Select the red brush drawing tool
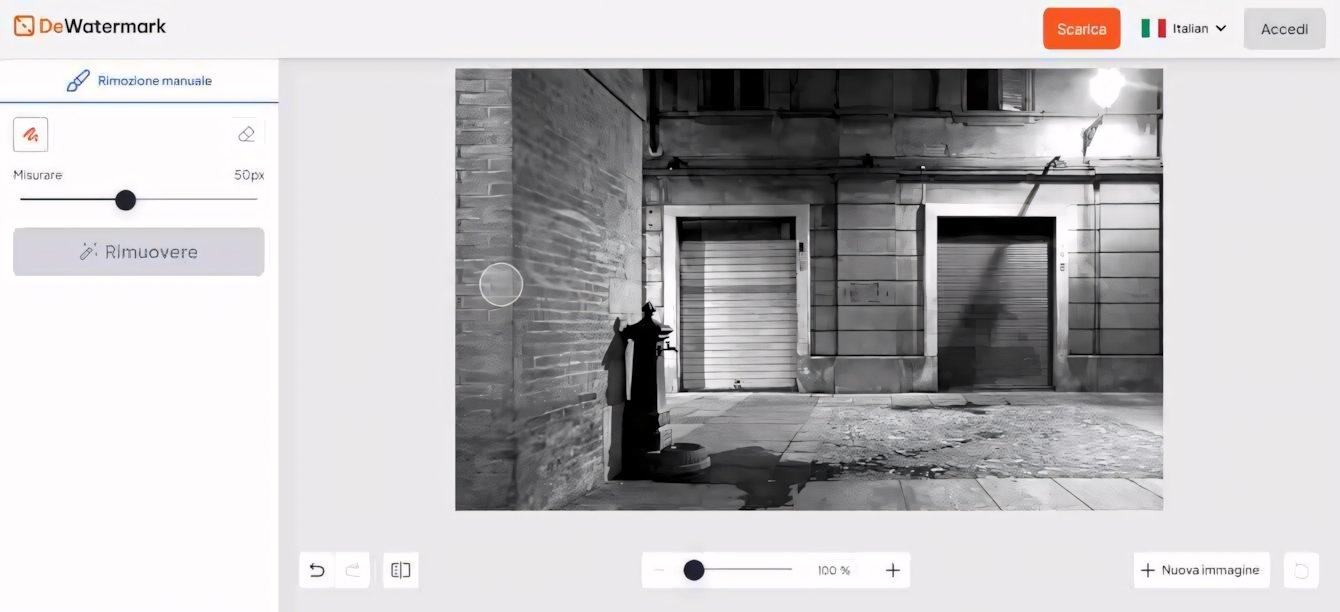 point(31,134)
